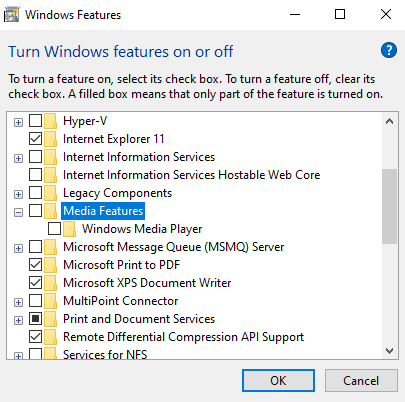Tick the Media Features checkbox

click(35, 211)
